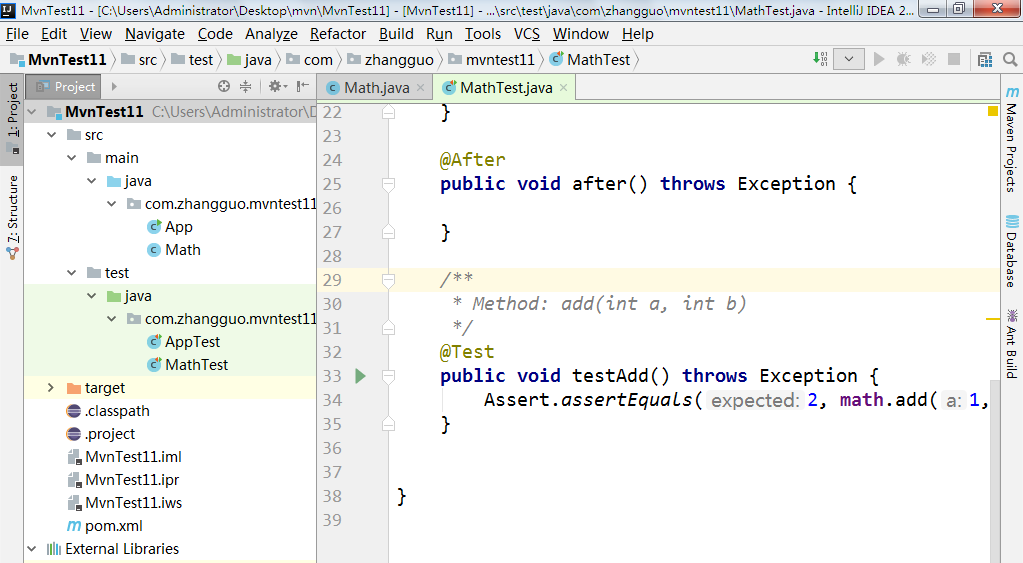Open the Analyze menu
Image resolution: width=1023 pixels, height=563 pixels.
click(x=271, y=34)
